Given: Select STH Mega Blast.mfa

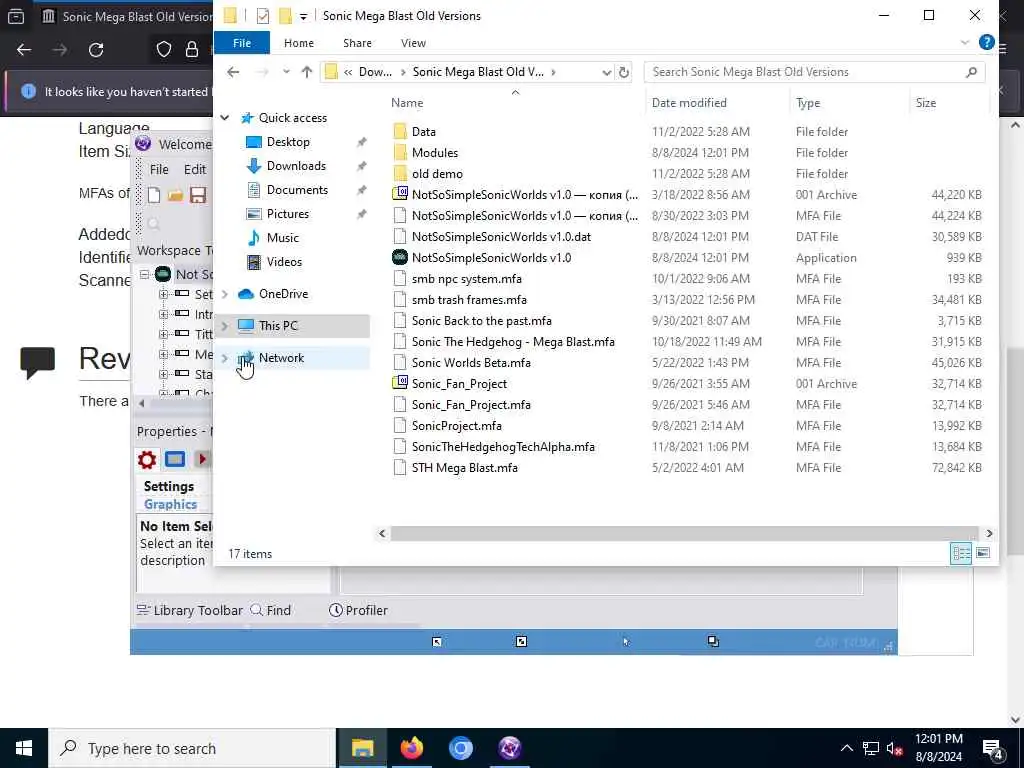Looking at the screenshot, I should pyautogui.click(x=464, y=468).
